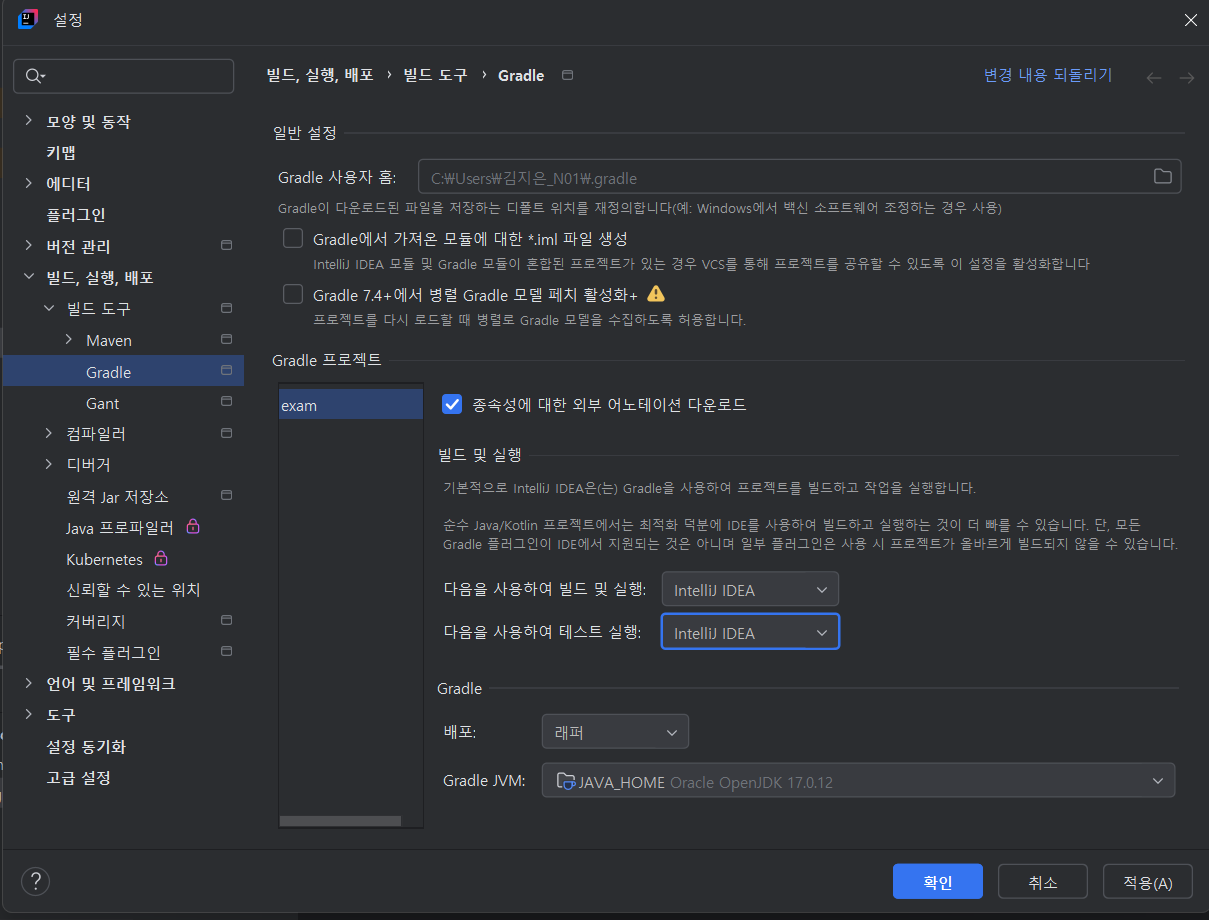Click 변경 내용 되돌리기 link

tap(1048, 75)
